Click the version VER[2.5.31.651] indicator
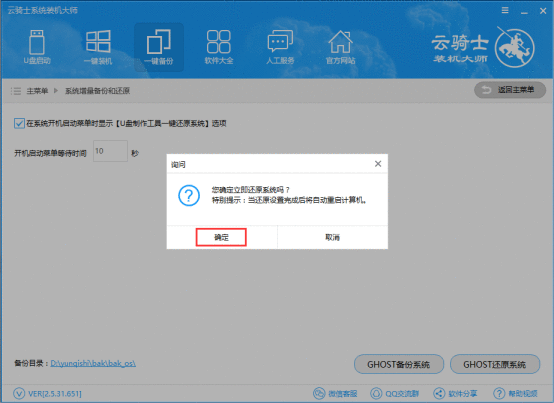 (47, 393)
